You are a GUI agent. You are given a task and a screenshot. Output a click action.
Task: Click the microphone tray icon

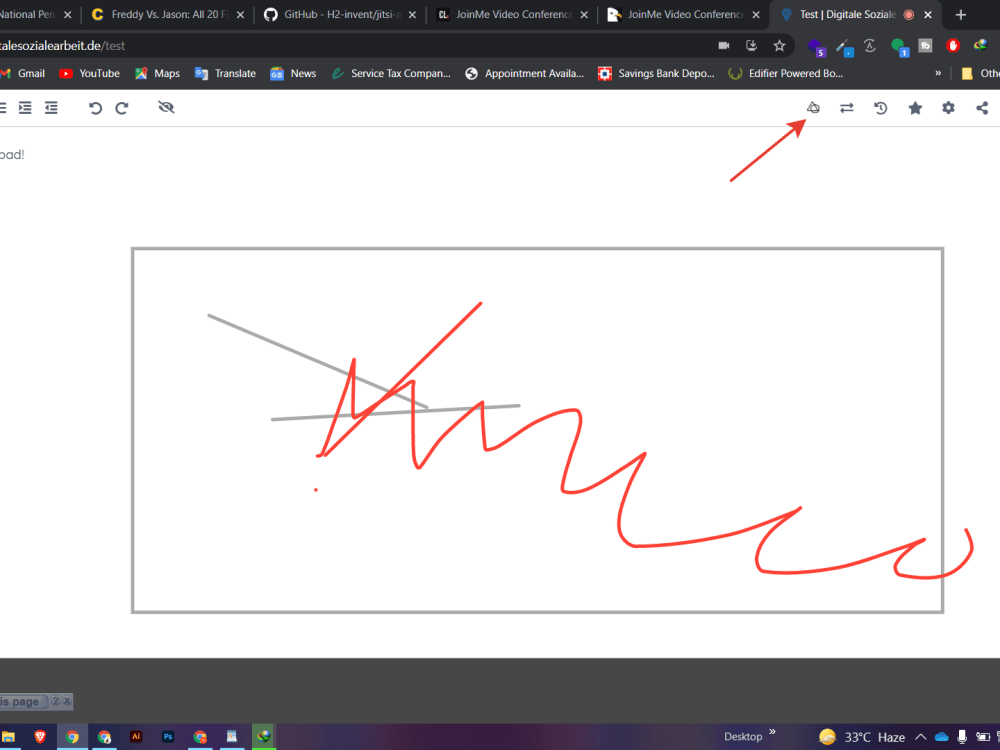(x=962, y=737)
